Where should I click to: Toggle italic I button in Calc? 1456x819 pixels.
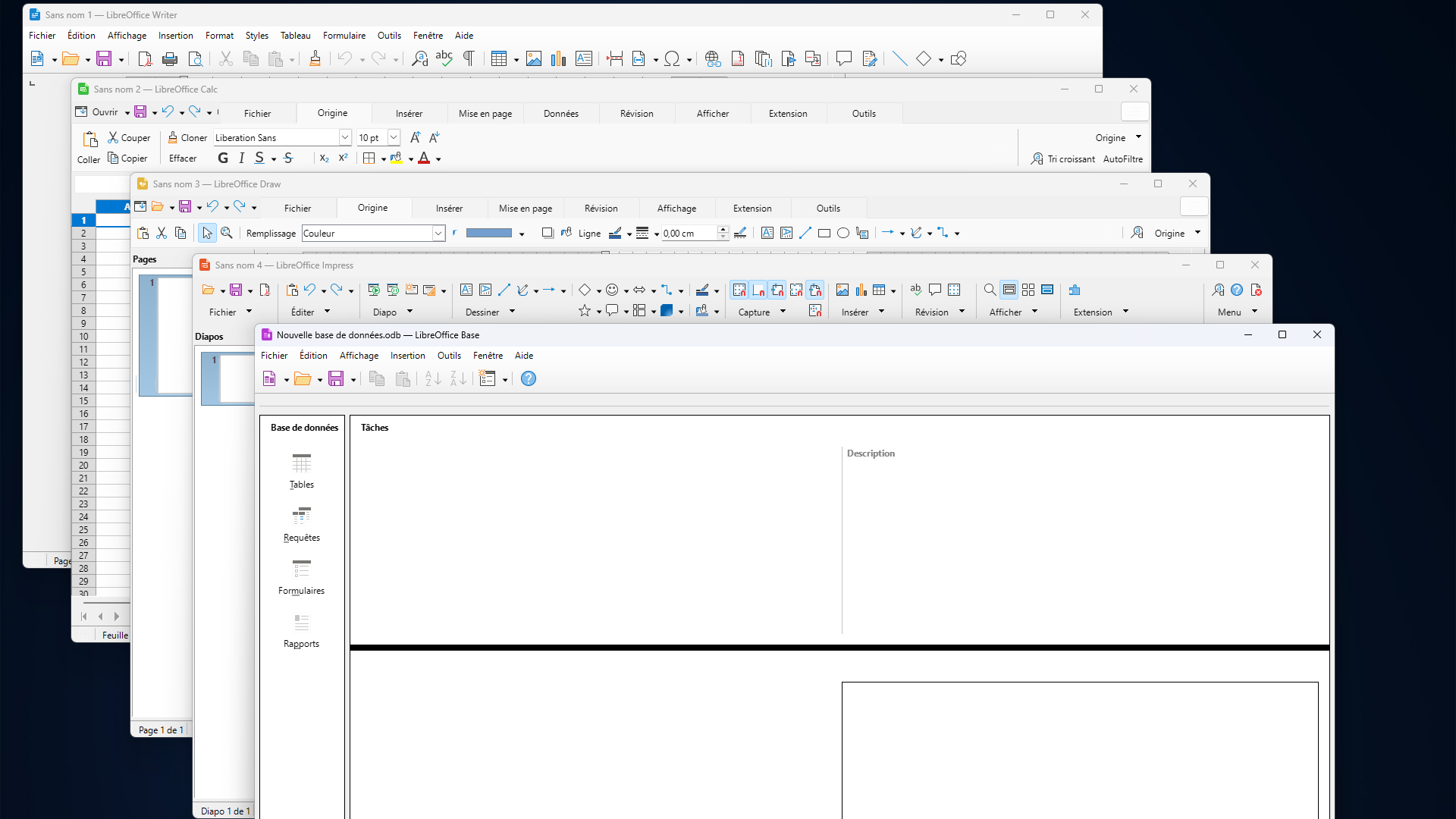(241, 158)
